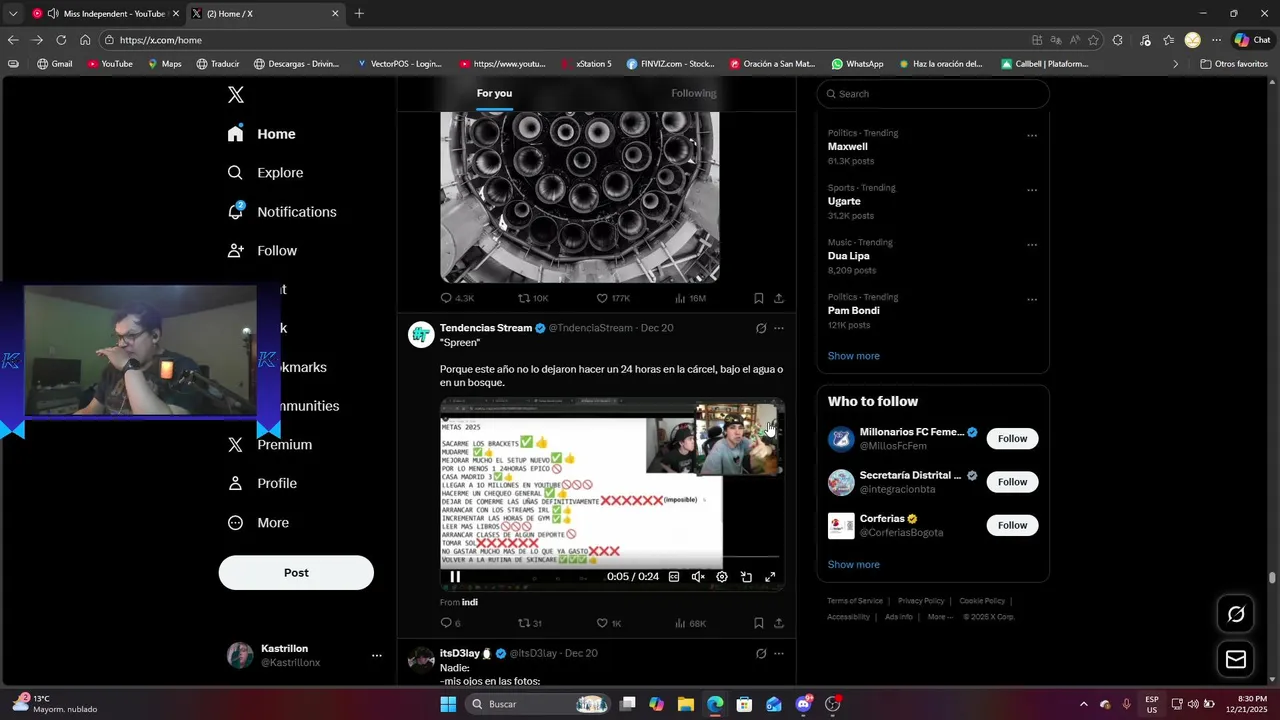
Task: Repost the Tendencias Stream post
Action: point(529,623)
